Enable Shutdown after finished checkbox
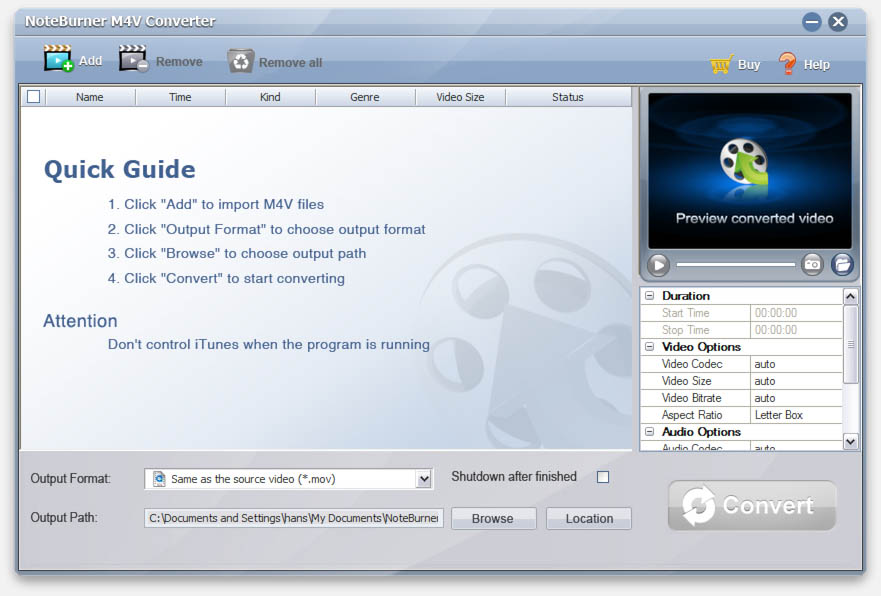The width and height of the screenshot is (881, 596). click(603, 477)
